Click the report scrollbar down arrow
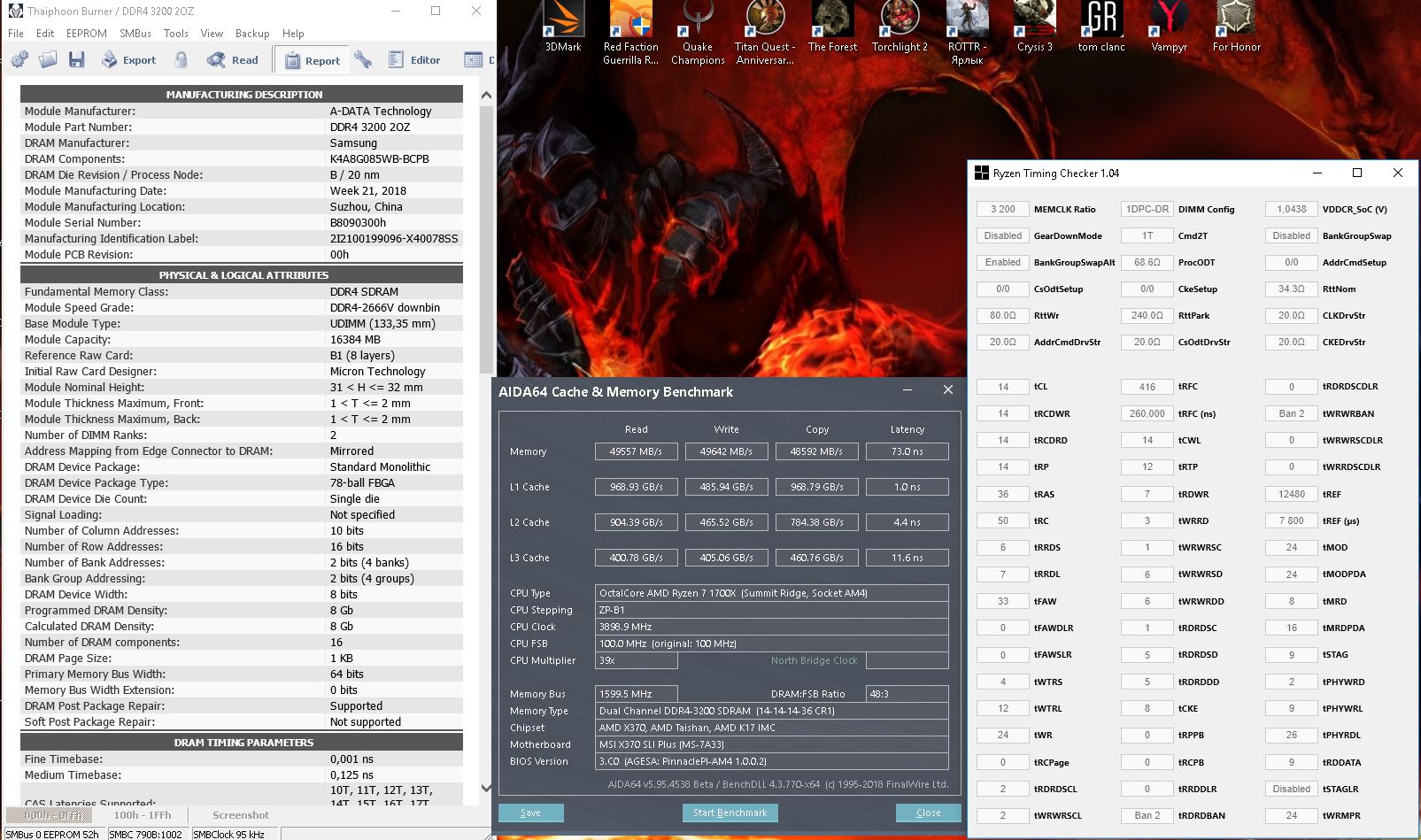Screen dimensions: 1421x840 [x=486, y=788]
